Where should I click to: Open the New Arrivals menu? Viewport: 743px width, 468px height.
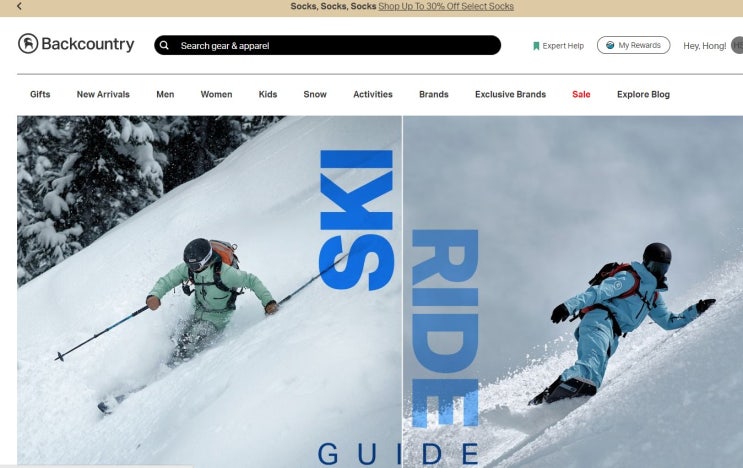103,94
